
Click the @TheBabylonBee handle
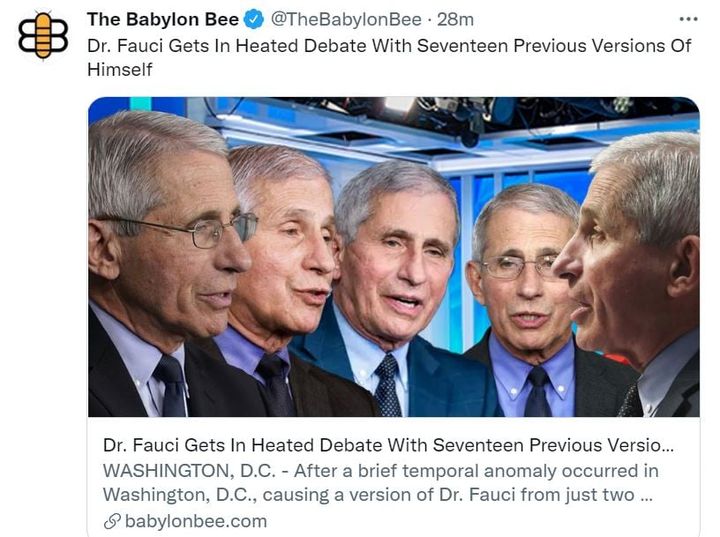pyautogui.click(x=346, y=20)
